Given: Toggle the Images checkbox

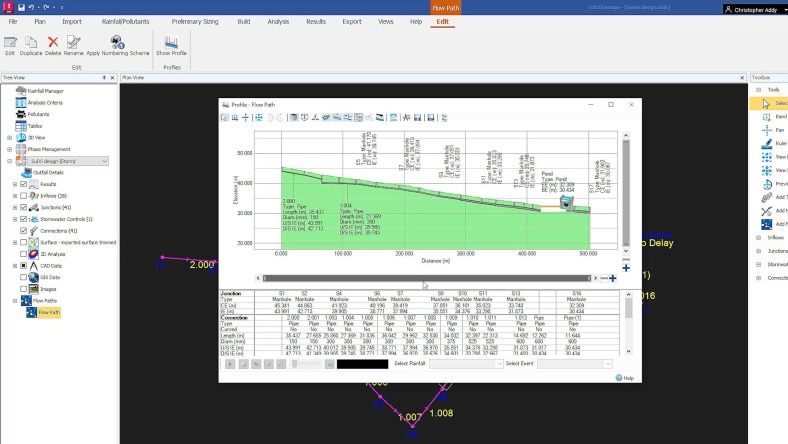Looking at the screenshot, I should [x=23, y=289].
